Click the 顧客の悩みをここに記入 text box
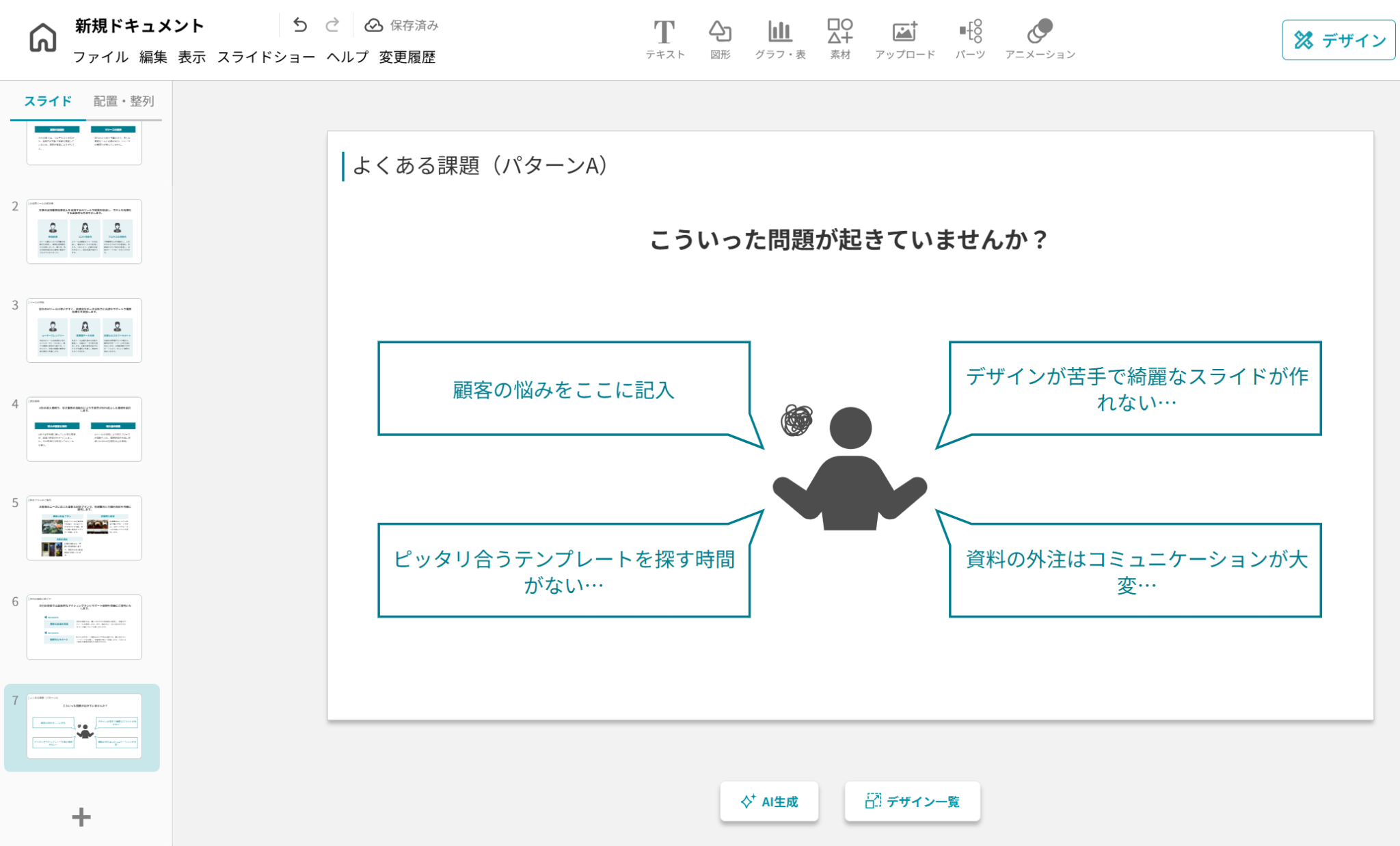 pos(563,390)
